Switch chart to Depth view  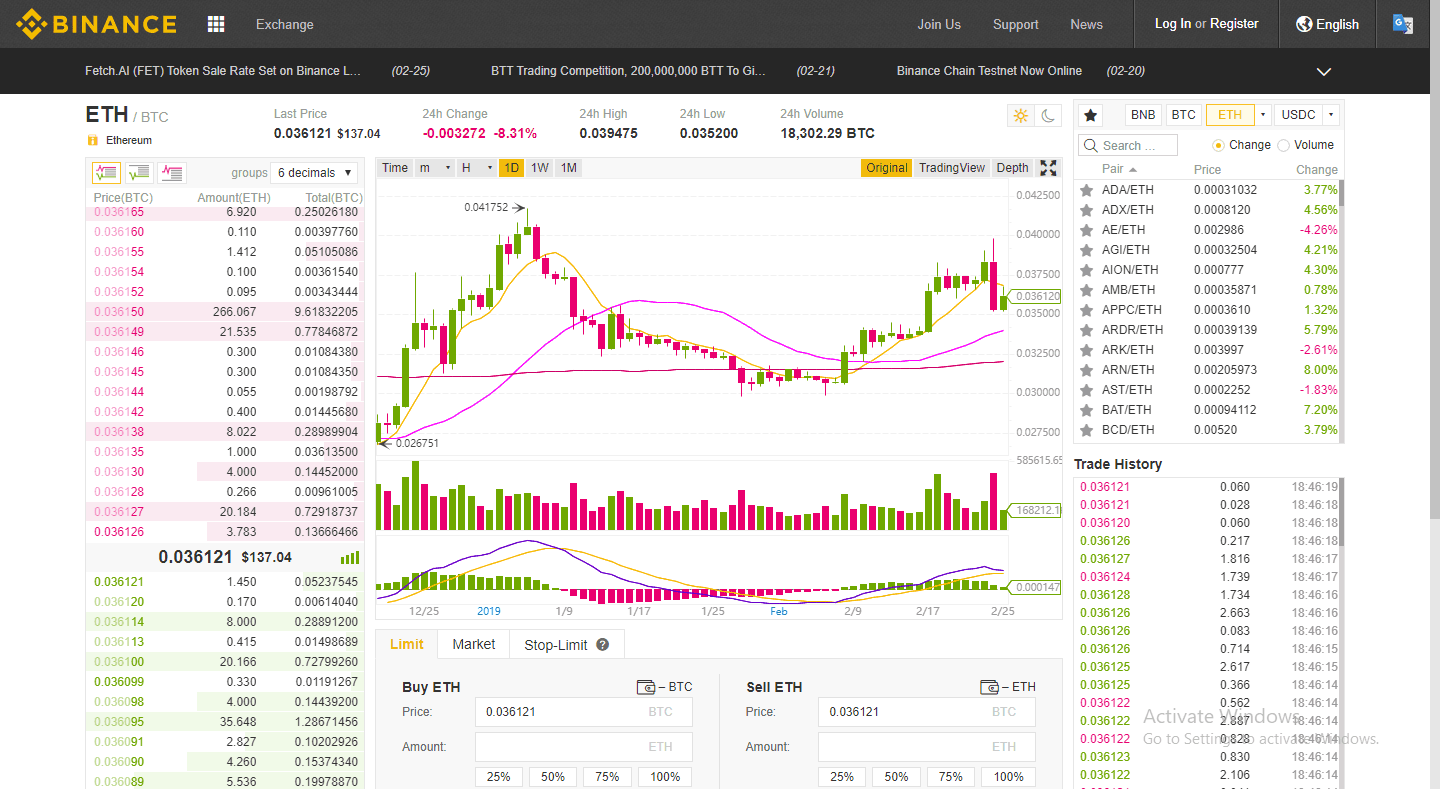1012,168
